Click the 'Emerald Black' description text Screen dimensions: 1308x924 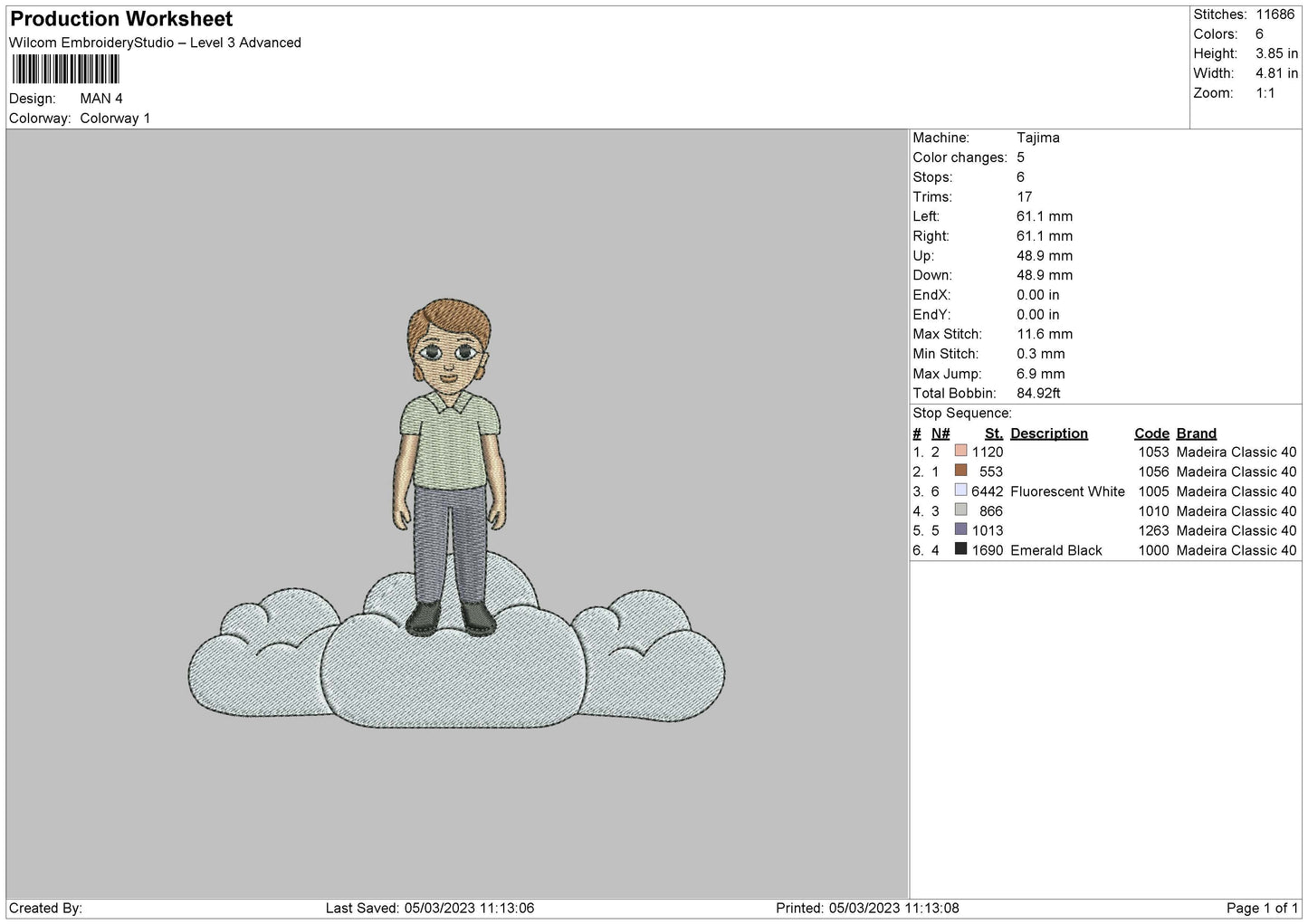(x=1056, y=550)
